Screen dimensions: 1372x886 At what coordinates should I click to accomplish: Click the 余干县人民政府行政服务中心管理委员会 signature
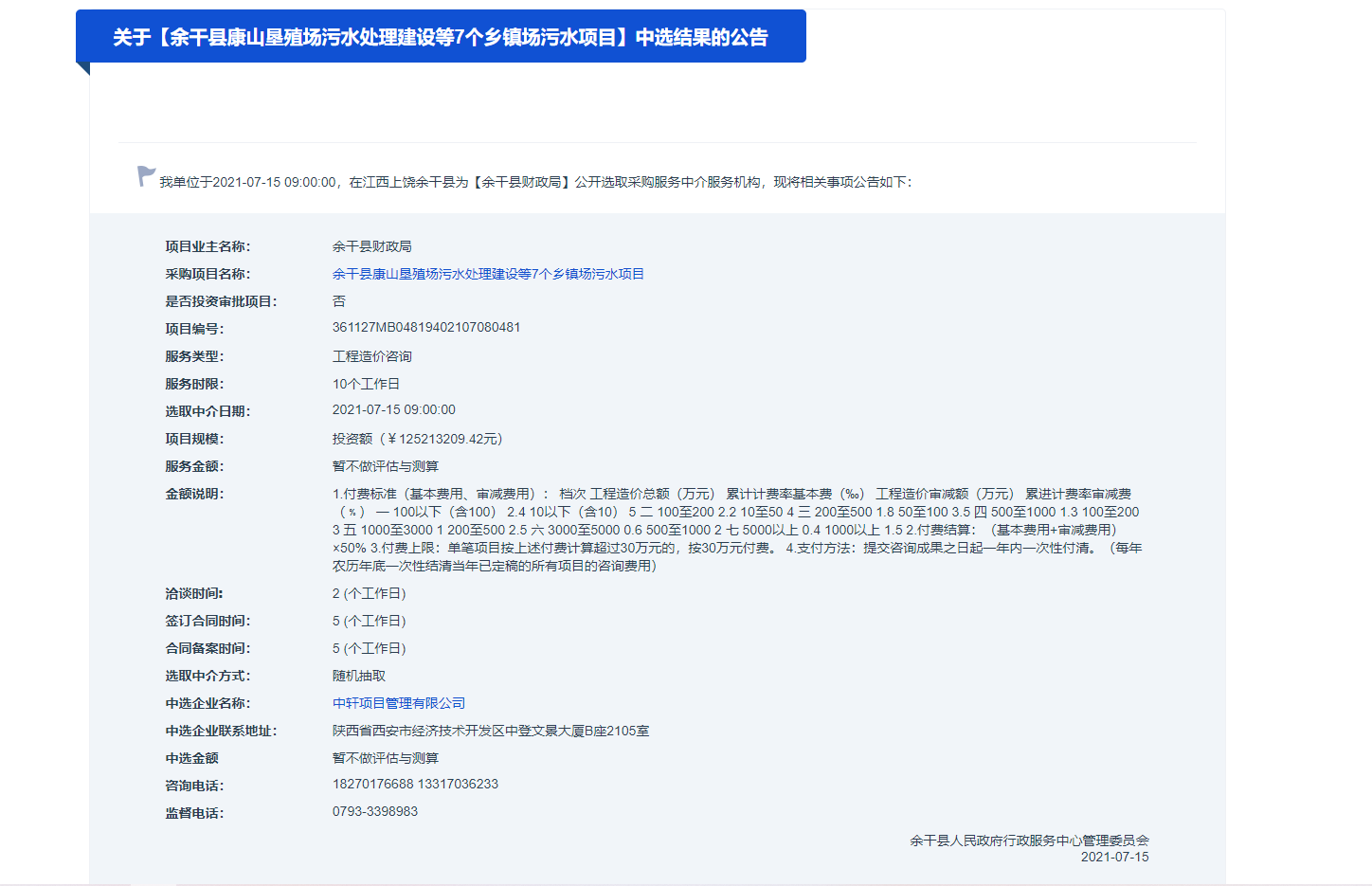(x=1029, y=841)
